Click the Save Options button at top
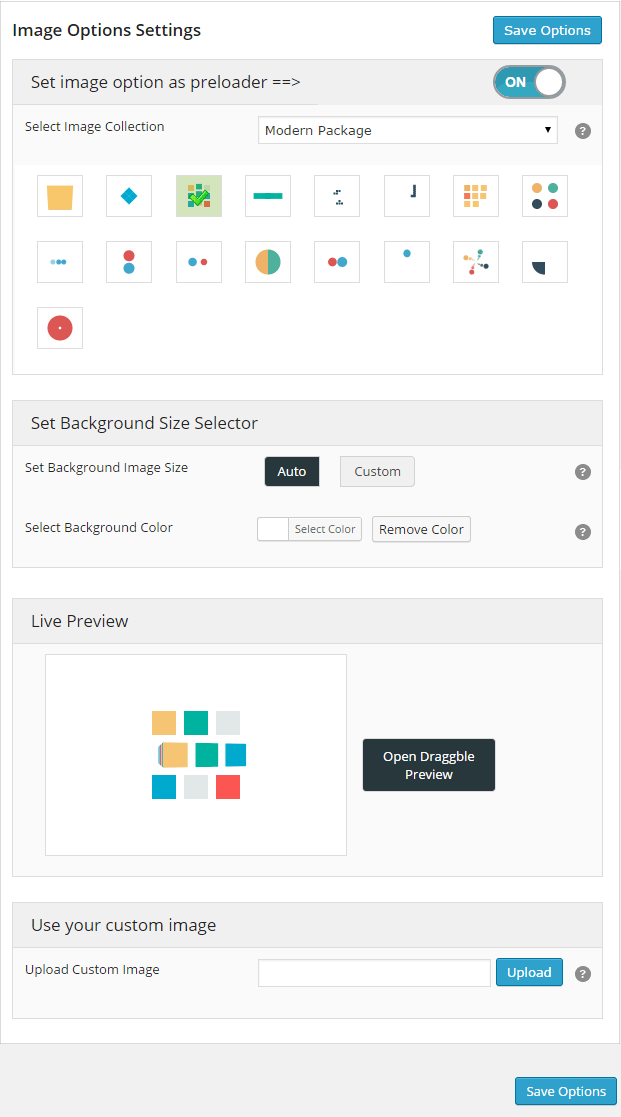The height and width of the screenshot is (1117, 621). [x=547, y=30]
